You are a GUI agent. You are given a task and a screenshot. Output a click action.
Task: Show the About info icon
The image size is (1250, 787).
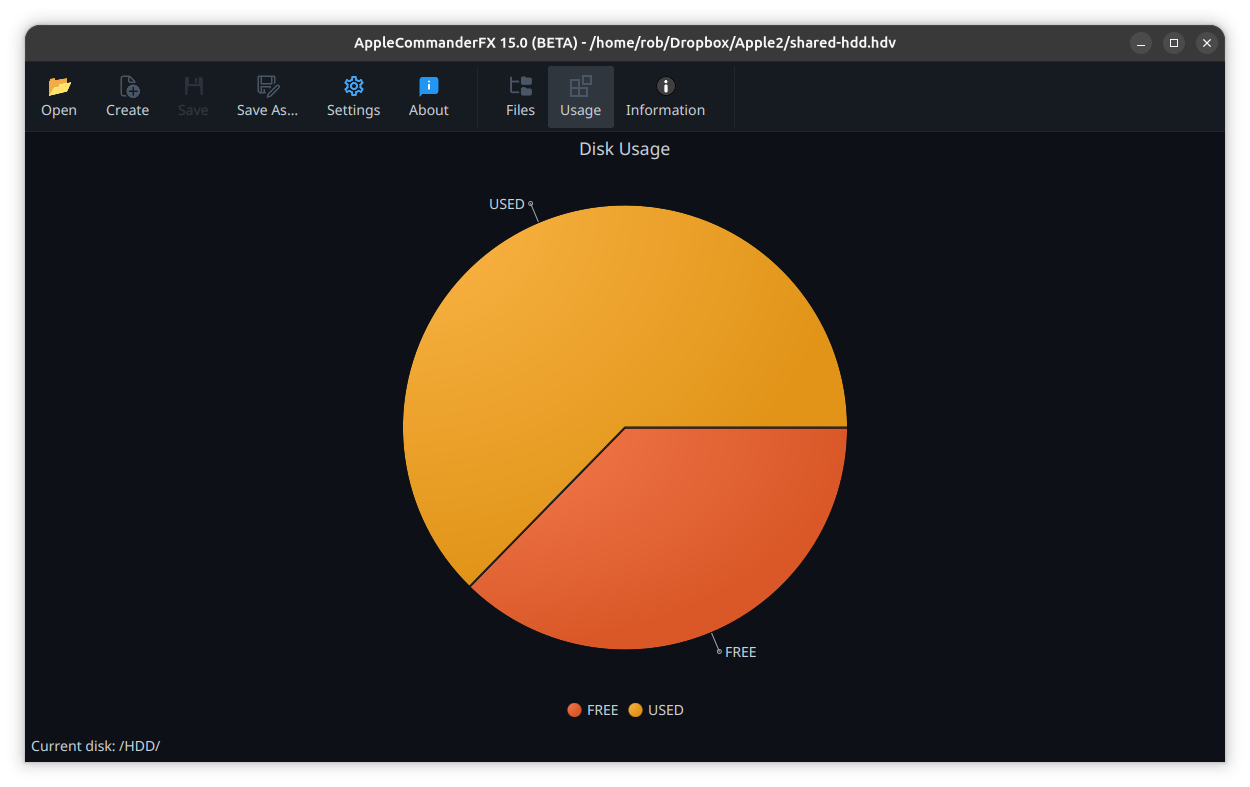point(429,87)
